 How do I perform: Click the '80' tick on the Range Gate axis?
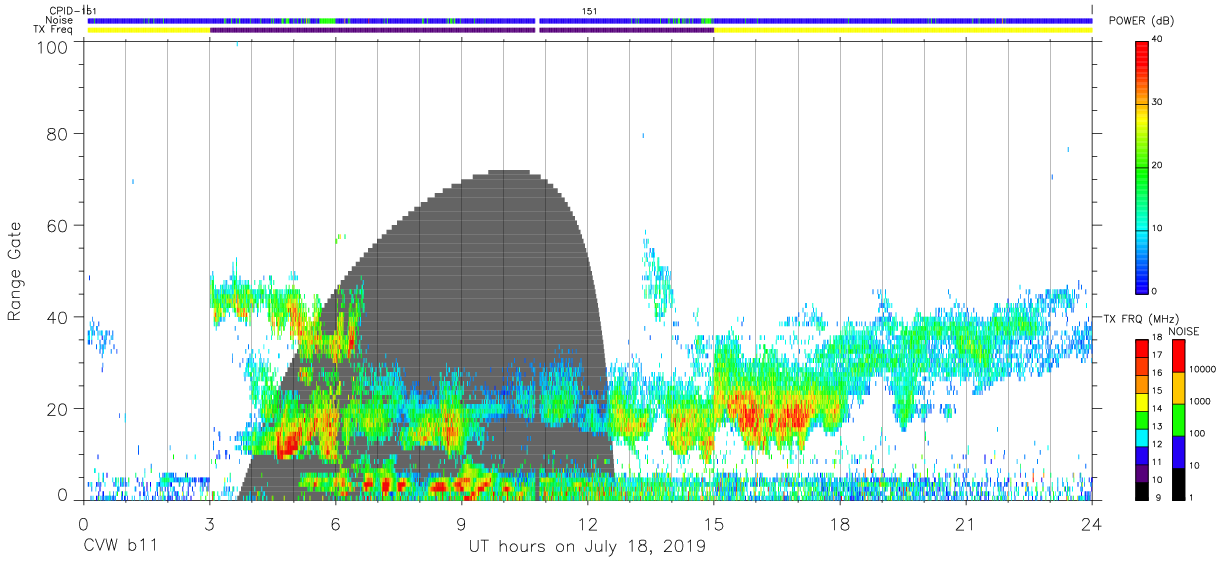pyautogui.click(x=58, y=134)
